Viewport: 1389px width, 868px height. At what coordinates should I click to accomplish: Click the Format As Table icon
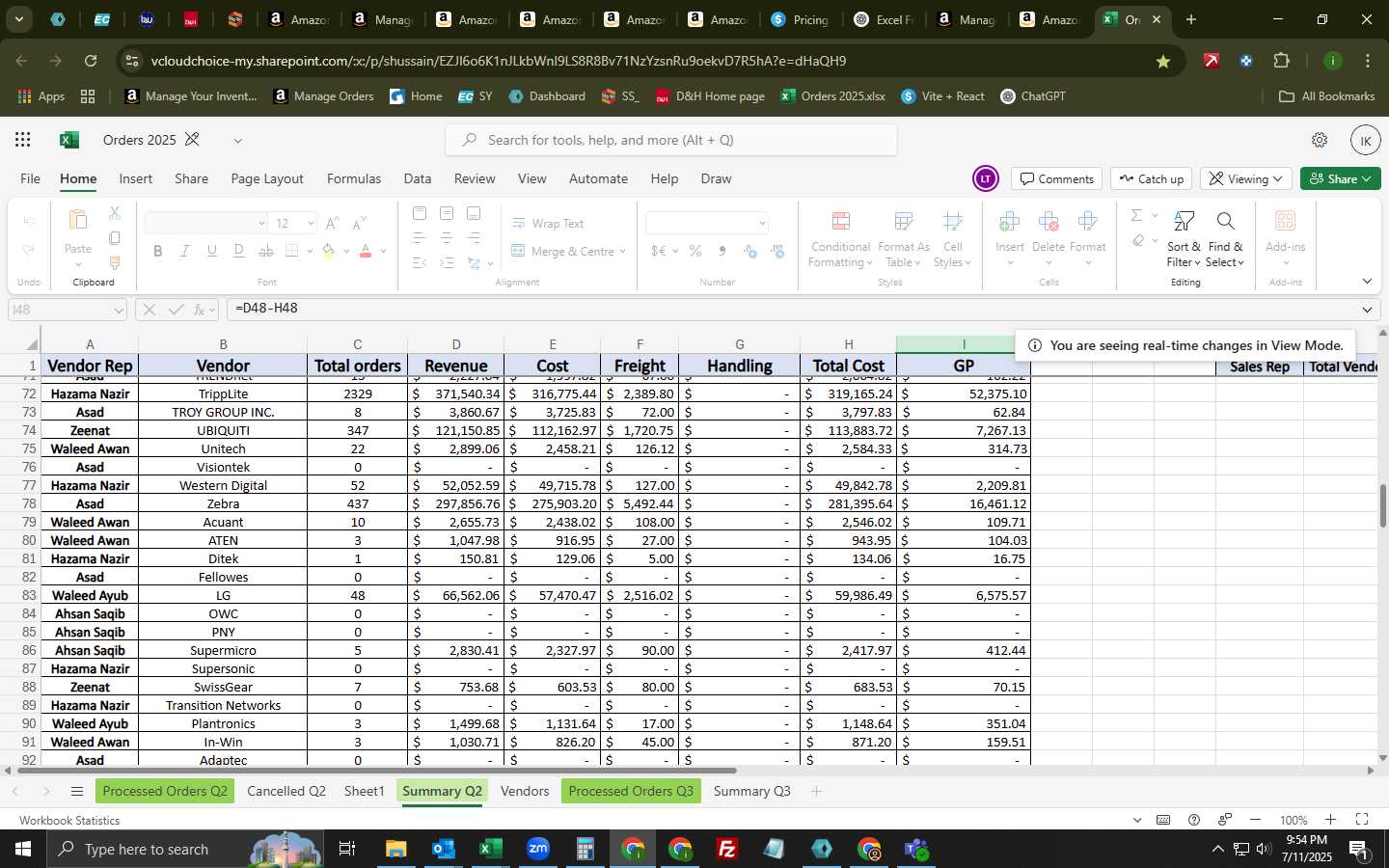(x=904, y=222)
